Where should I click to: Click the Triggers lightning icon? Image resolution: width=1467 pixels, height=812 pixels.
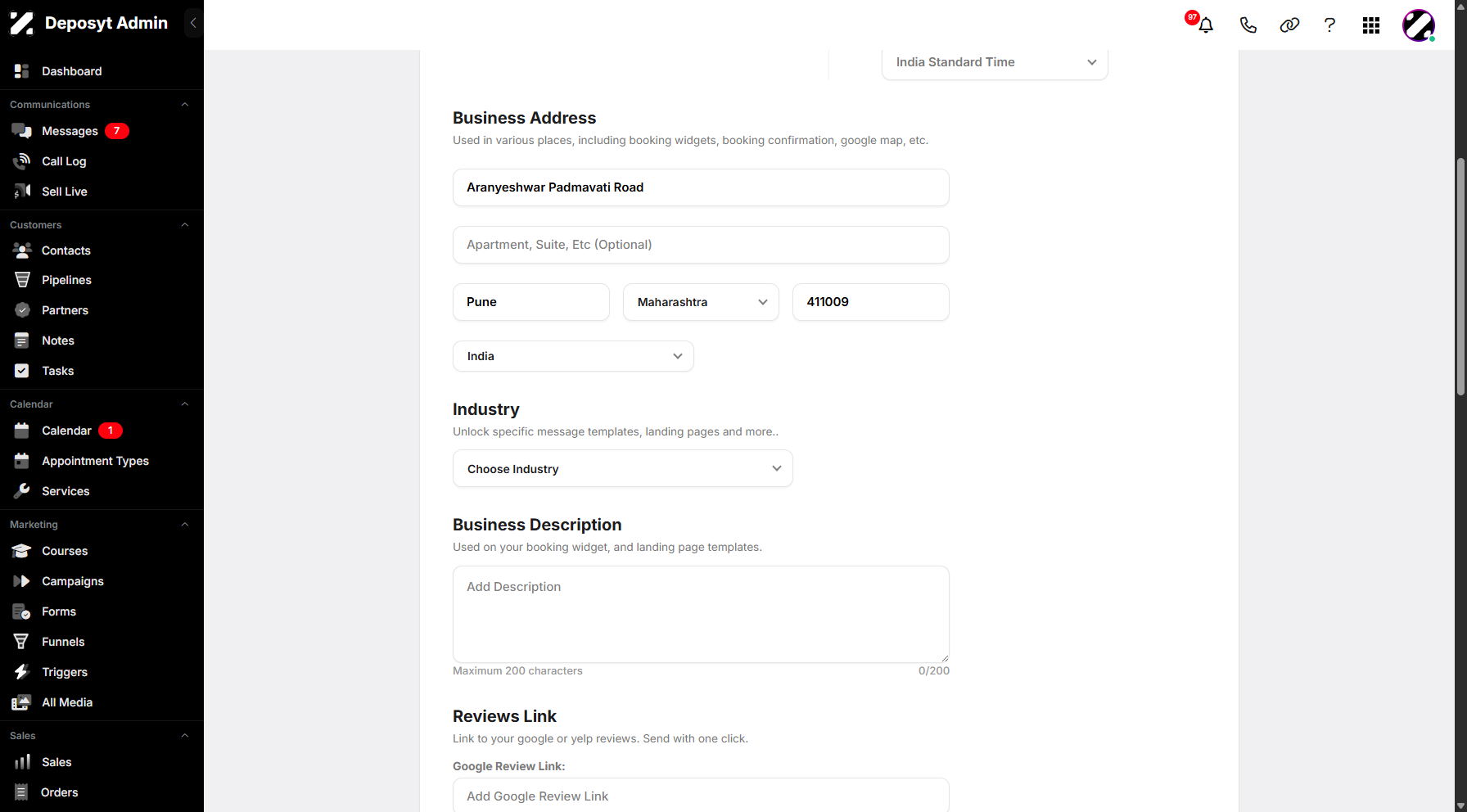[22, 672]
